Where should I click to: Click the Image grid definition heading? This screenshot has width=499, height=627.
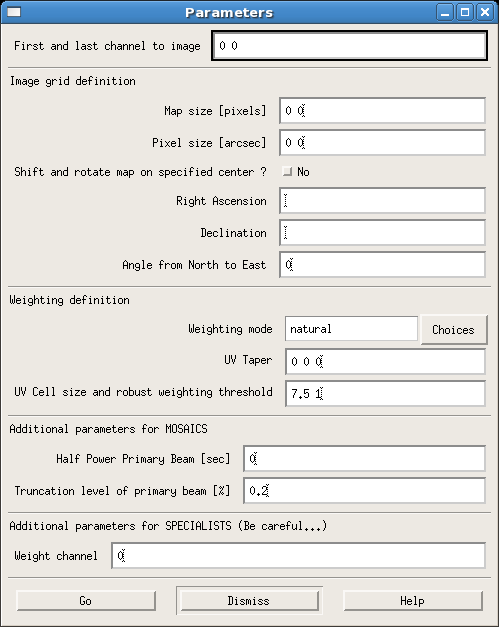73,81
